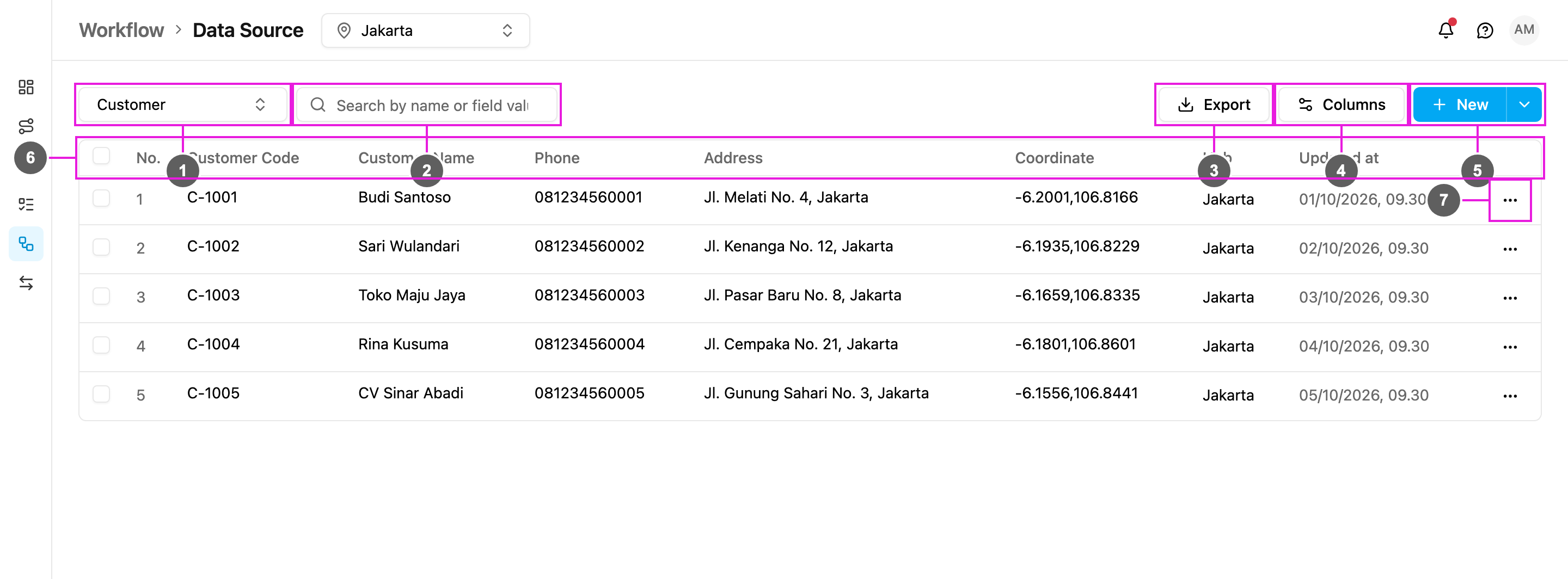Select the name Toko Maju Jaya
This screenshot has height=579, width=1568.
[x=412, y=295]
